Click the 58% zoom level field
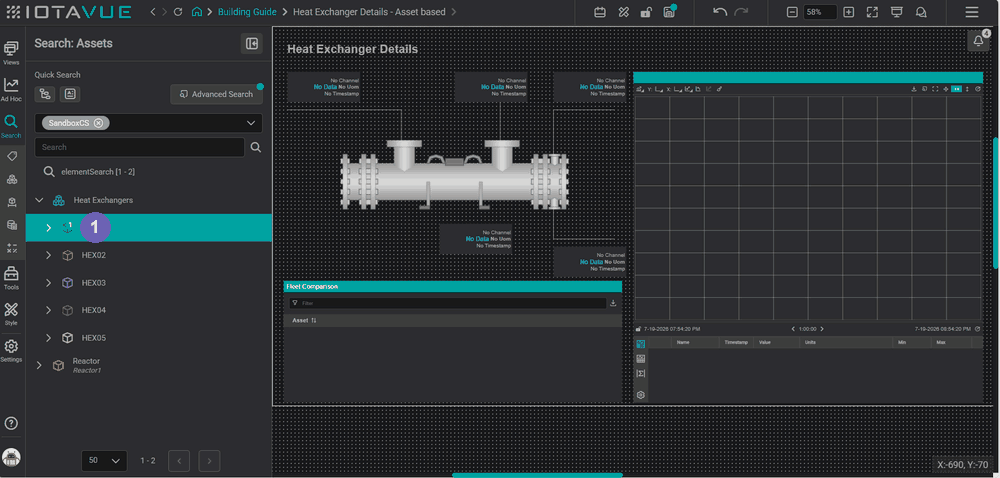This screenshot has width=1000, height=478. pos(820,11)
